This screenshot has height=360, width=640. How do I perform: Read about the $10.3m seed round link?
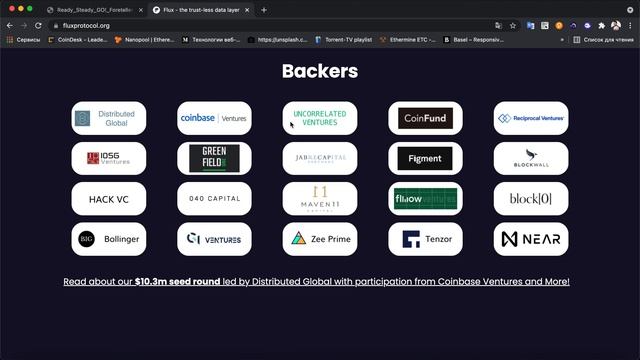(316, 282)
